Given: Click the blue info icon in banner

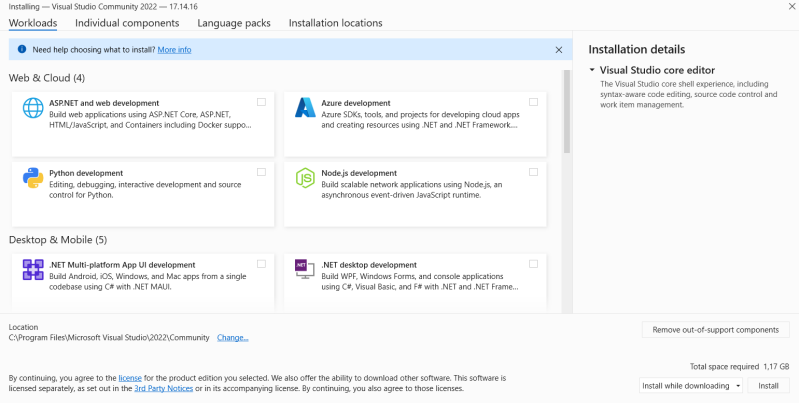Looking at the screenshot, I should 21,49.
